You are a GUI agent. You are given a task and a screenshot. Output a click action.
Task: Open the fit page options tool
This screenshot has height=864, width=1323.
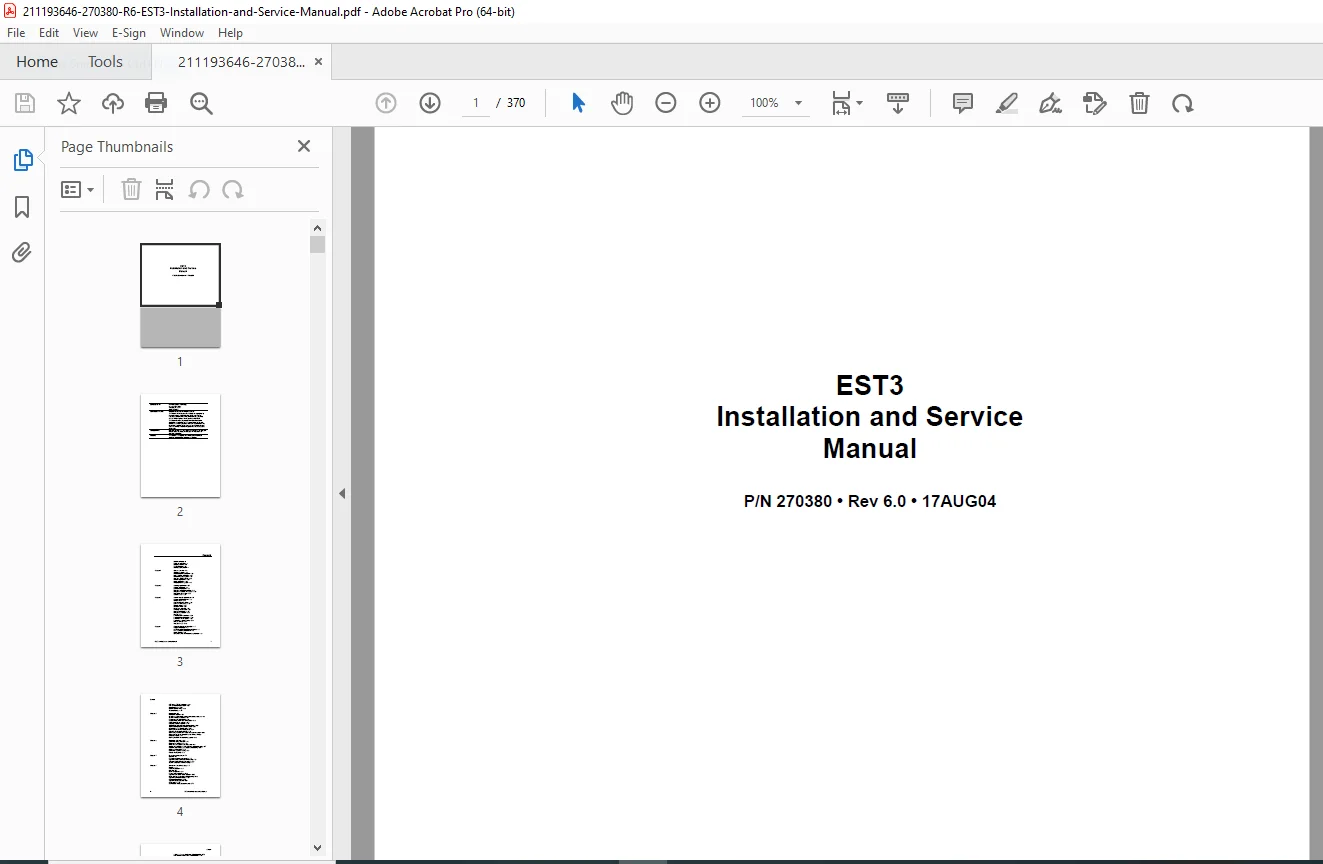point(847,103)
